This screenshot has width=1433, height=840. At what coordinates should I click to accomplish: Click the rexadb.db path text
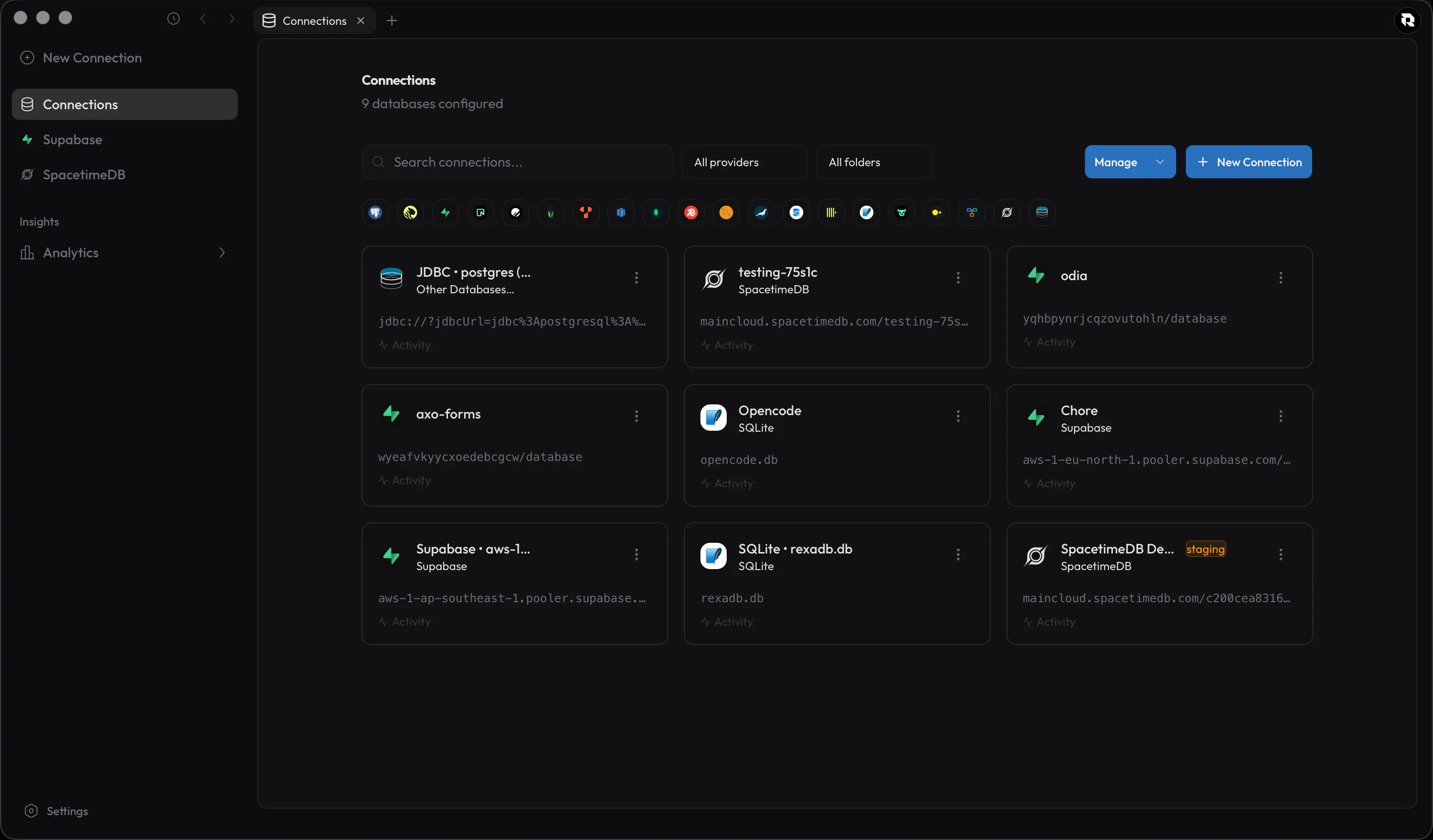pyautogui.click(x=732, y=598)
